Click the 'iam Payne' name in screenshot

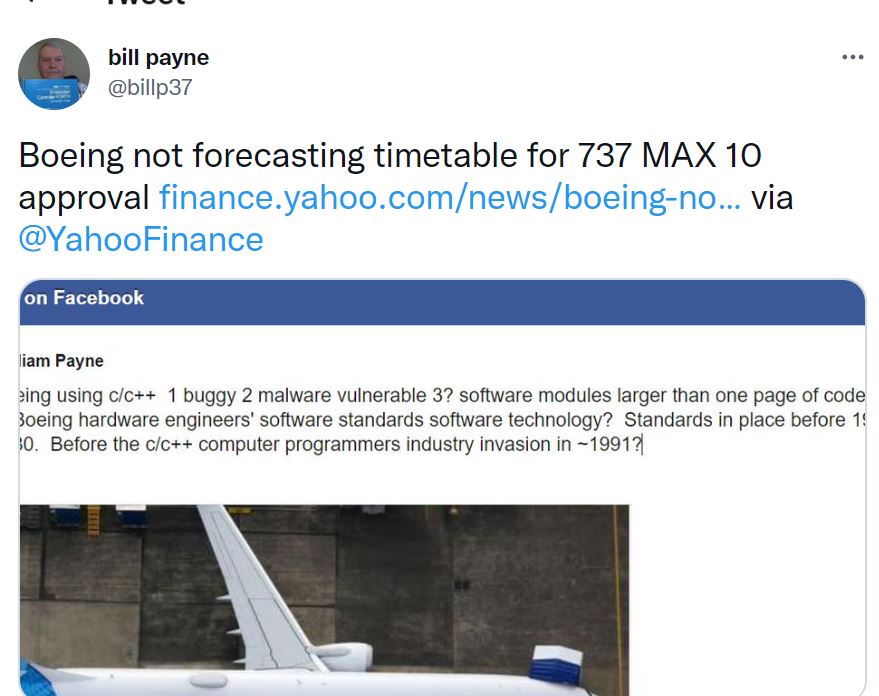[62, 361]
